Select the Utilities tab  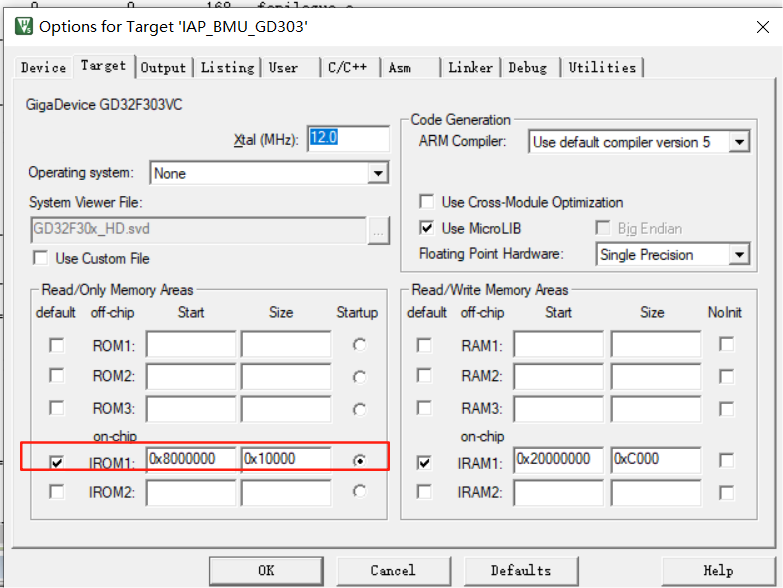(x=602, y=67)
